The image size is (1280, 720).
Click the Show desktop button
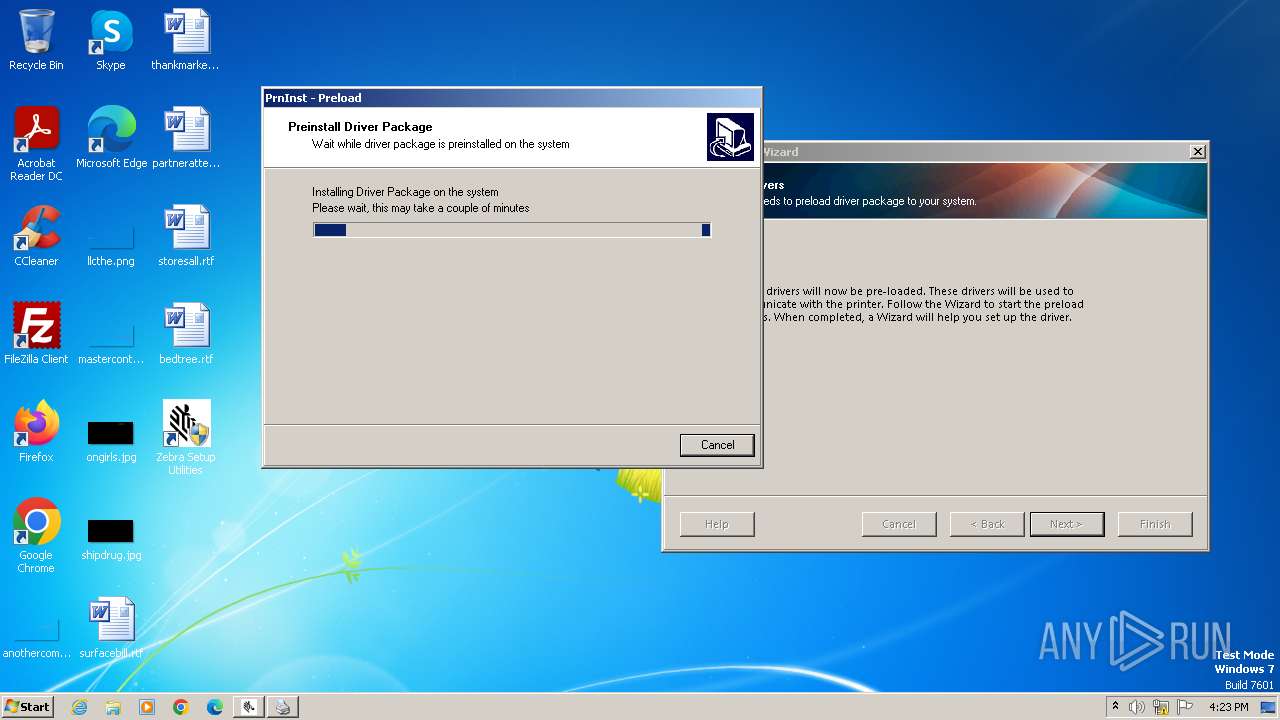click(x=1269, y=707)
